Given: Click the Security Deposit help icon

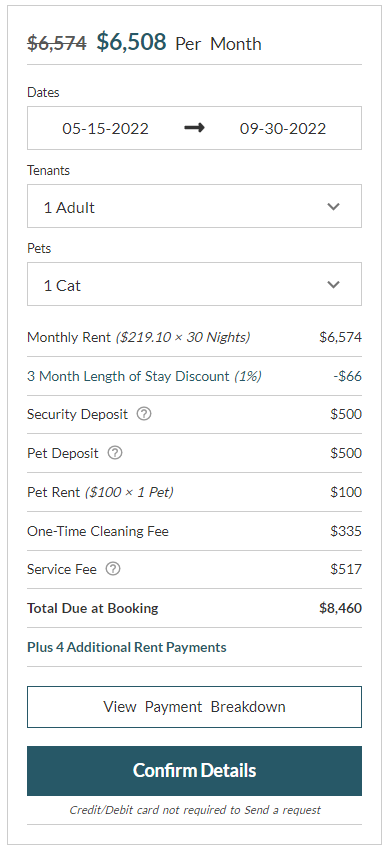Looking at the screenshot, I should click(144, 414).
